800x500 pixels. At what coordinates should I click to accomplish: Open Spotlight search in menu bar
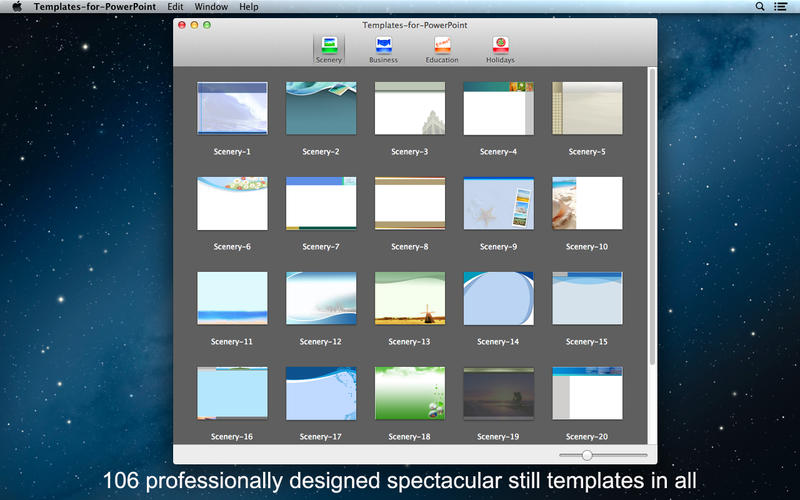coord(760,7)
